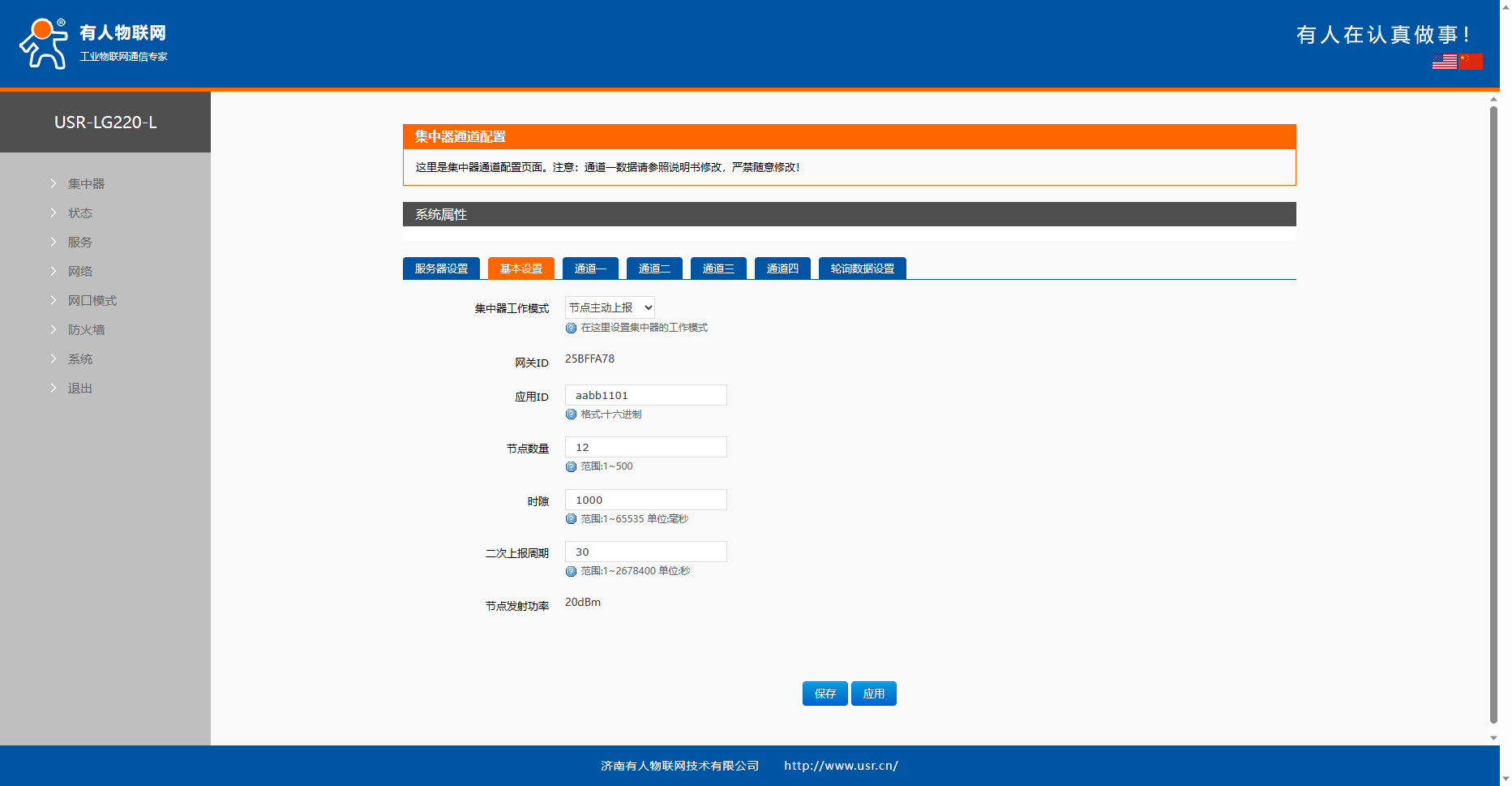Switch to the 通道三 tab
Viewport: 1512px width, 786px height.
click(x=718, y=268)
